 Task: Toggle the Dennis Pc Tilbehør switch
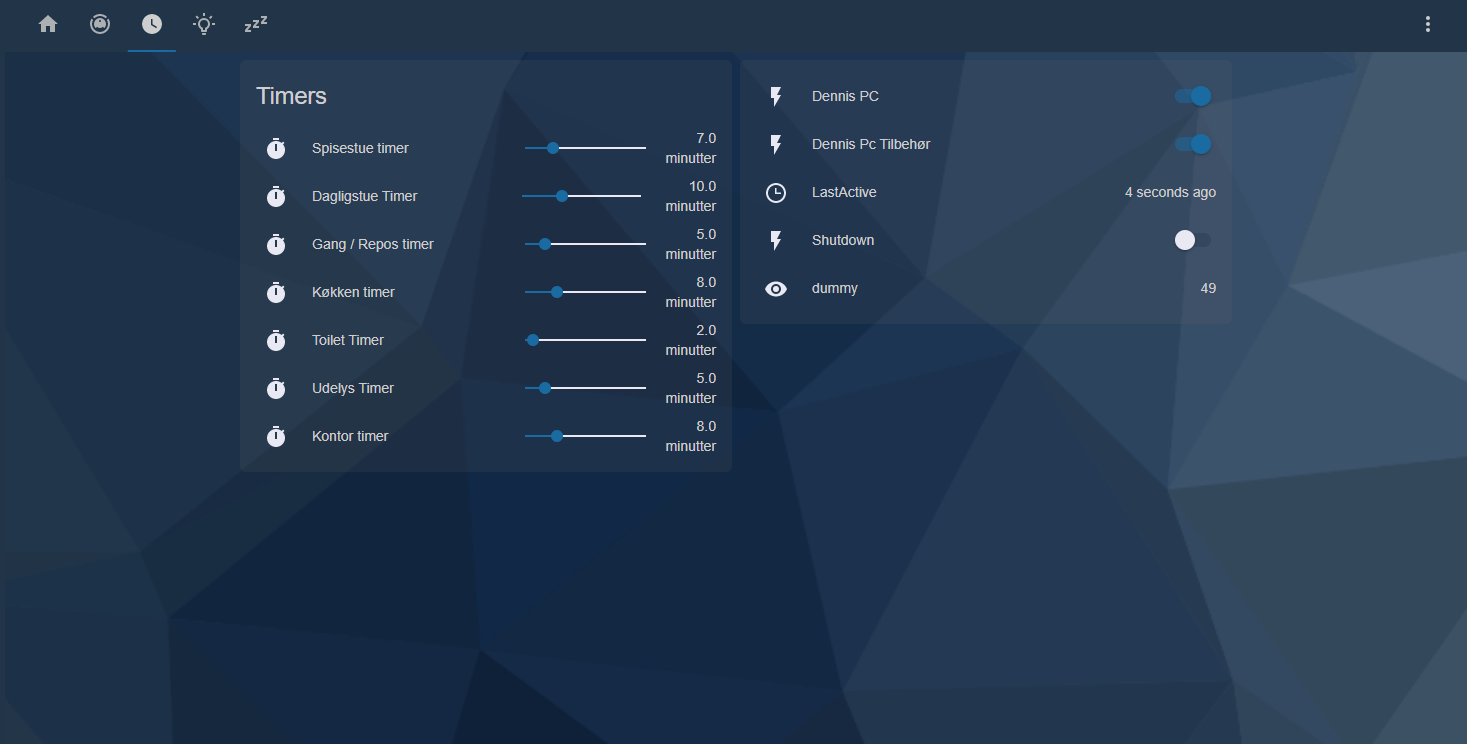pyautogui.click(x=1193, y=144)
